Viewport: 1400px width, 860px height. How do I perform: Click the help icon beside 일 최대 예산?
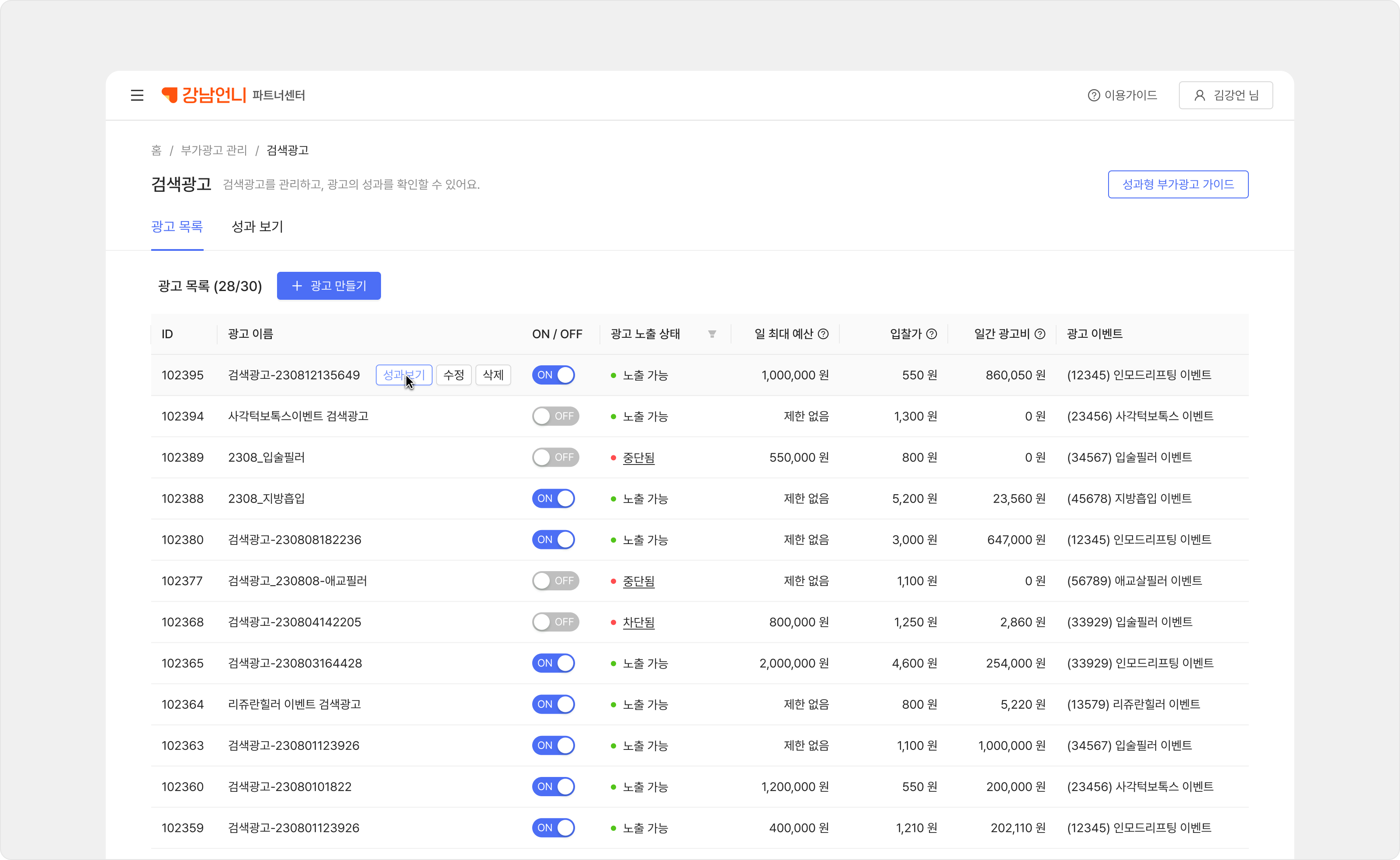[x=823, y=334]
